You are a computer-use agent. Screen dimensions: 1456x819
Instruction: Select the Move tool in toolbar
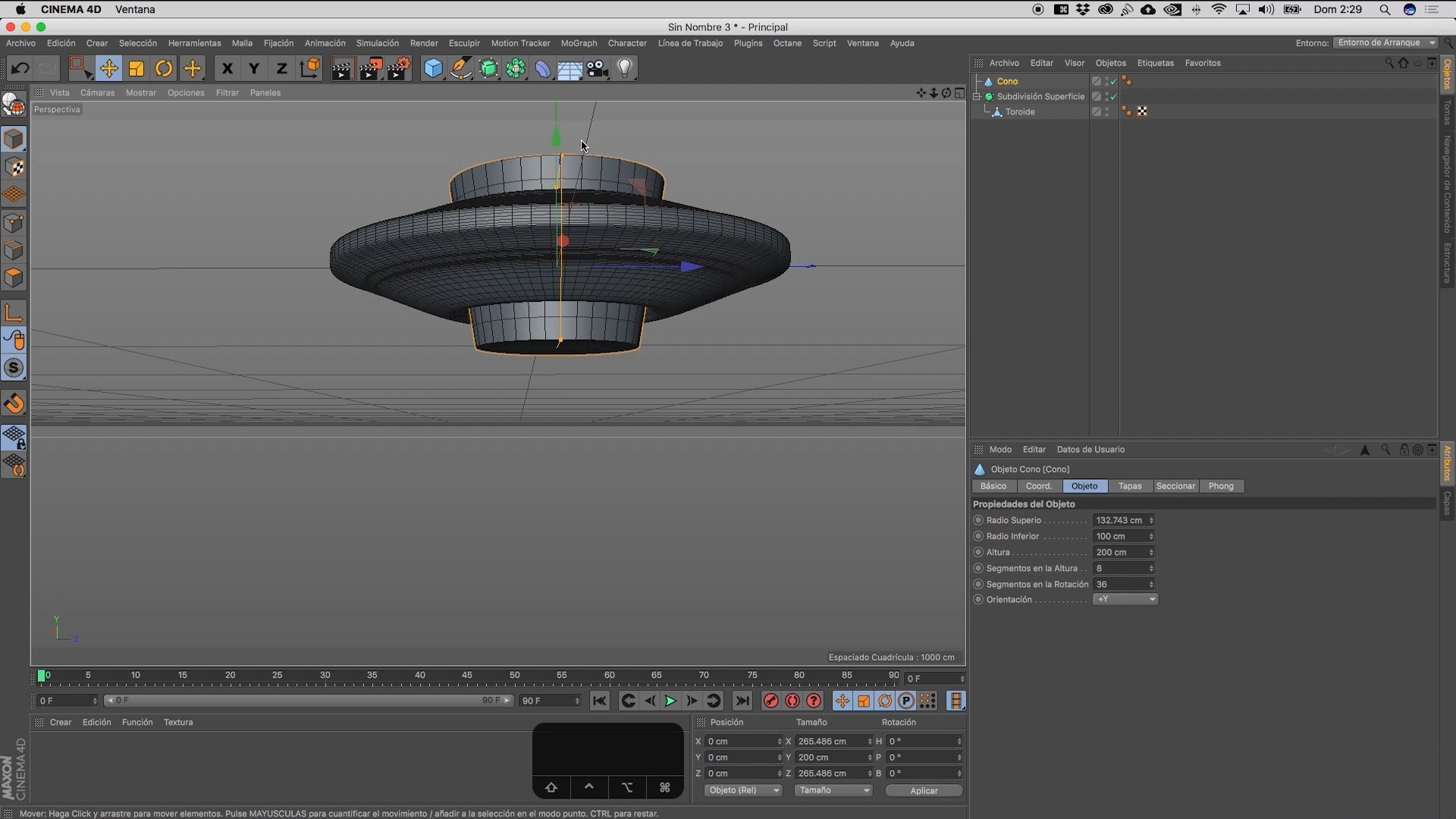pos(108,69)
